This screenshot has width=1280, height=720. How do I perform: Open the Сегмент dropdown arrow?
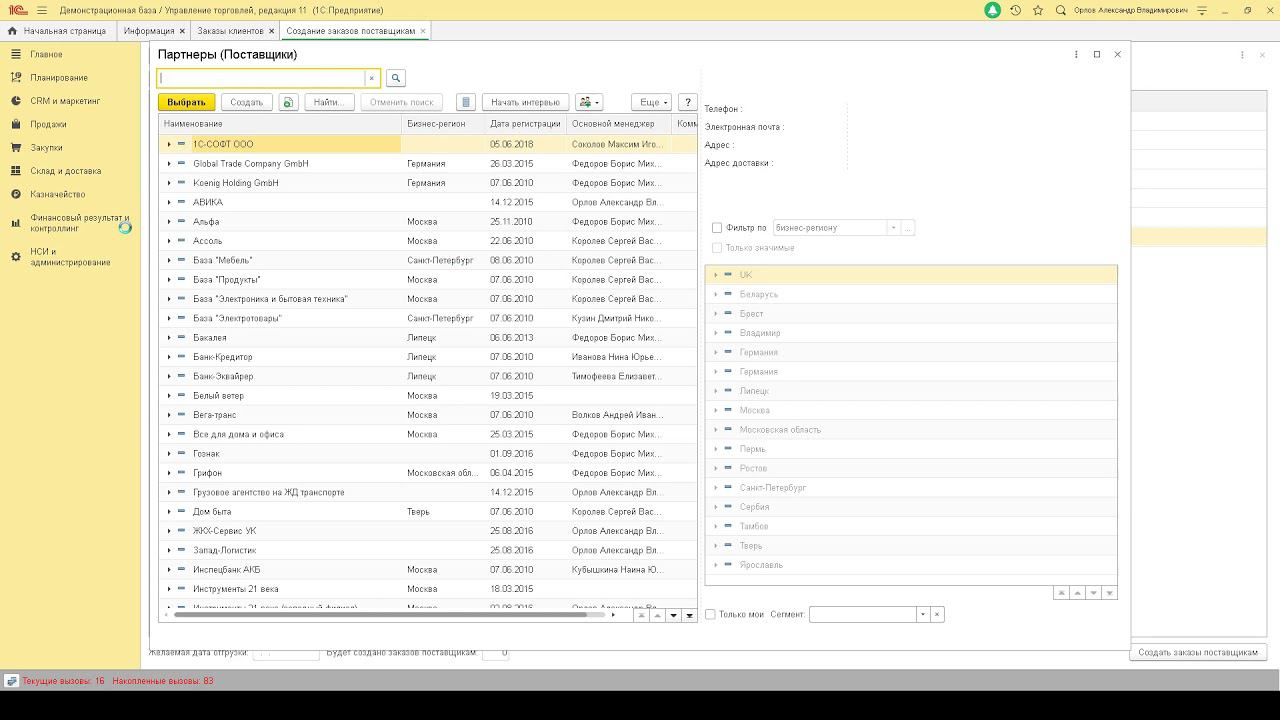coord(922,614)
